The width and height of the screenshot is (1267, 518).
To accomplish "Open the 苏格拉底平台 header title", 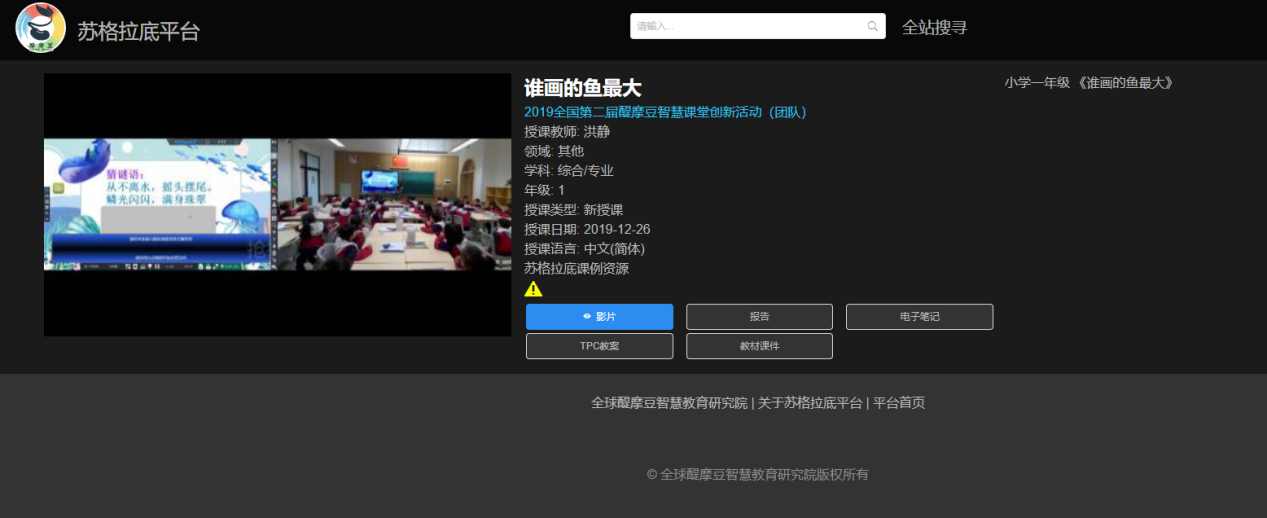I will 139,31.
